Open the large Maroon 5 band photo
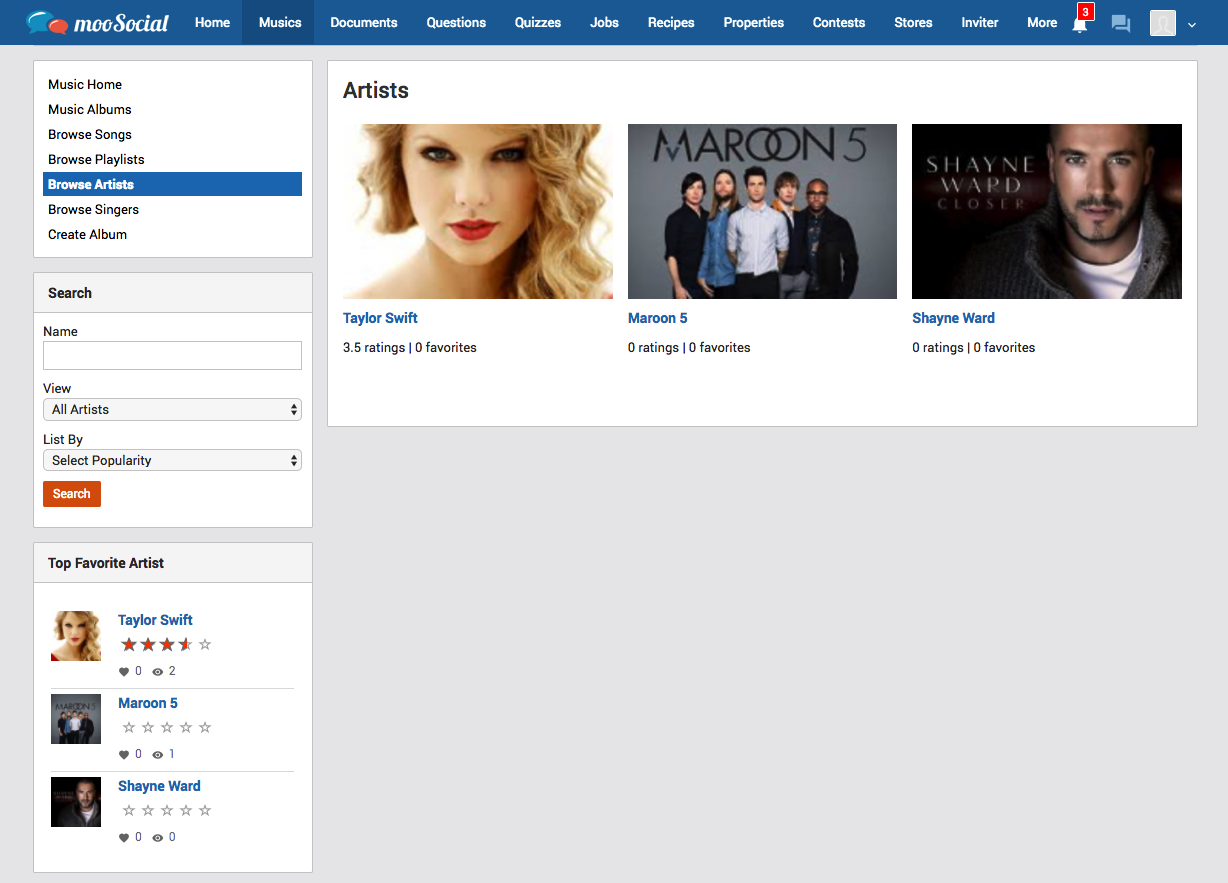Image resolution: width=1228 pixels, height=883 pixels. point(762,211)
